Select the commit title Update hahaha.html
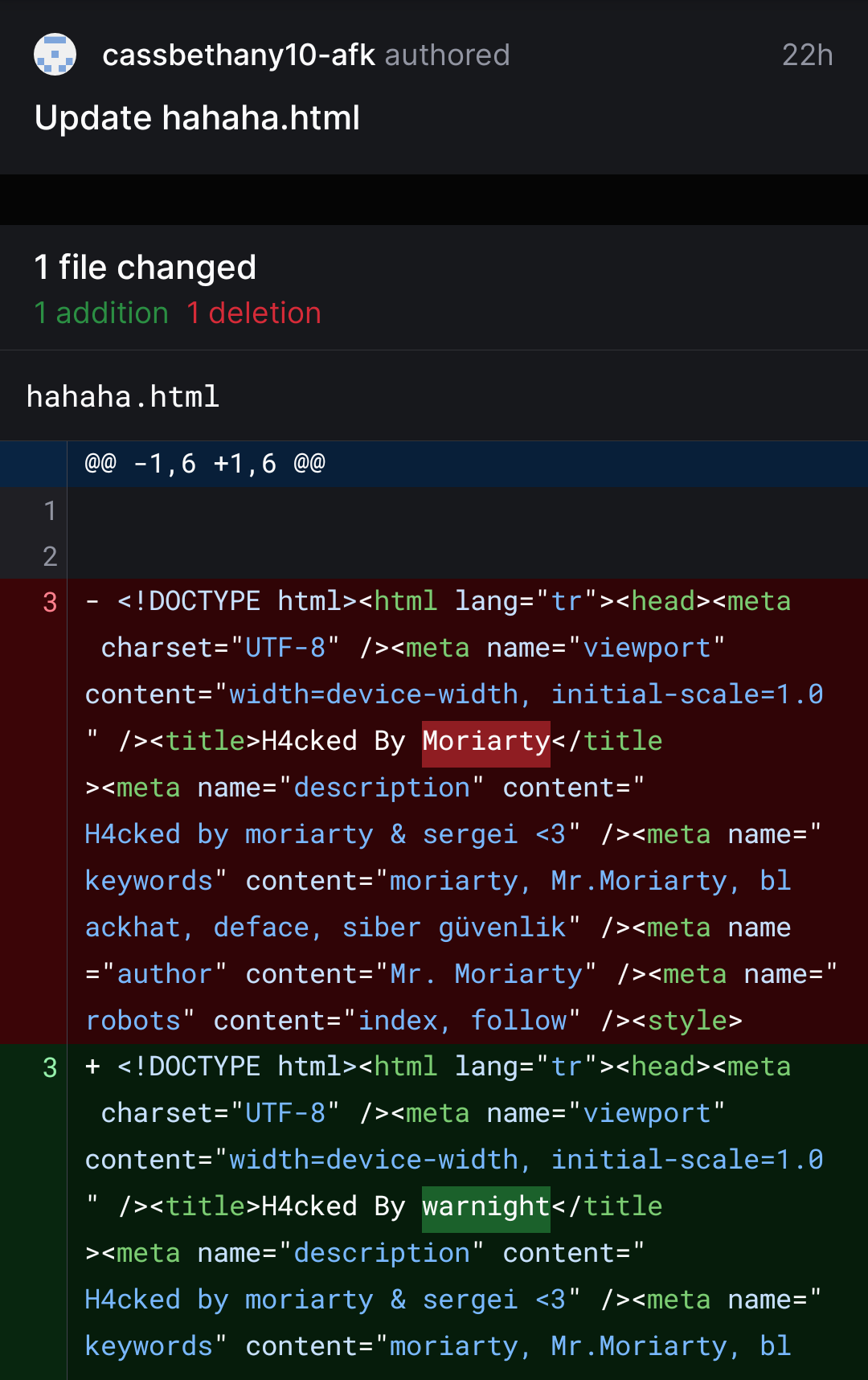Image resolution: width=868 pixels, height=1380 pixels. 197,118
